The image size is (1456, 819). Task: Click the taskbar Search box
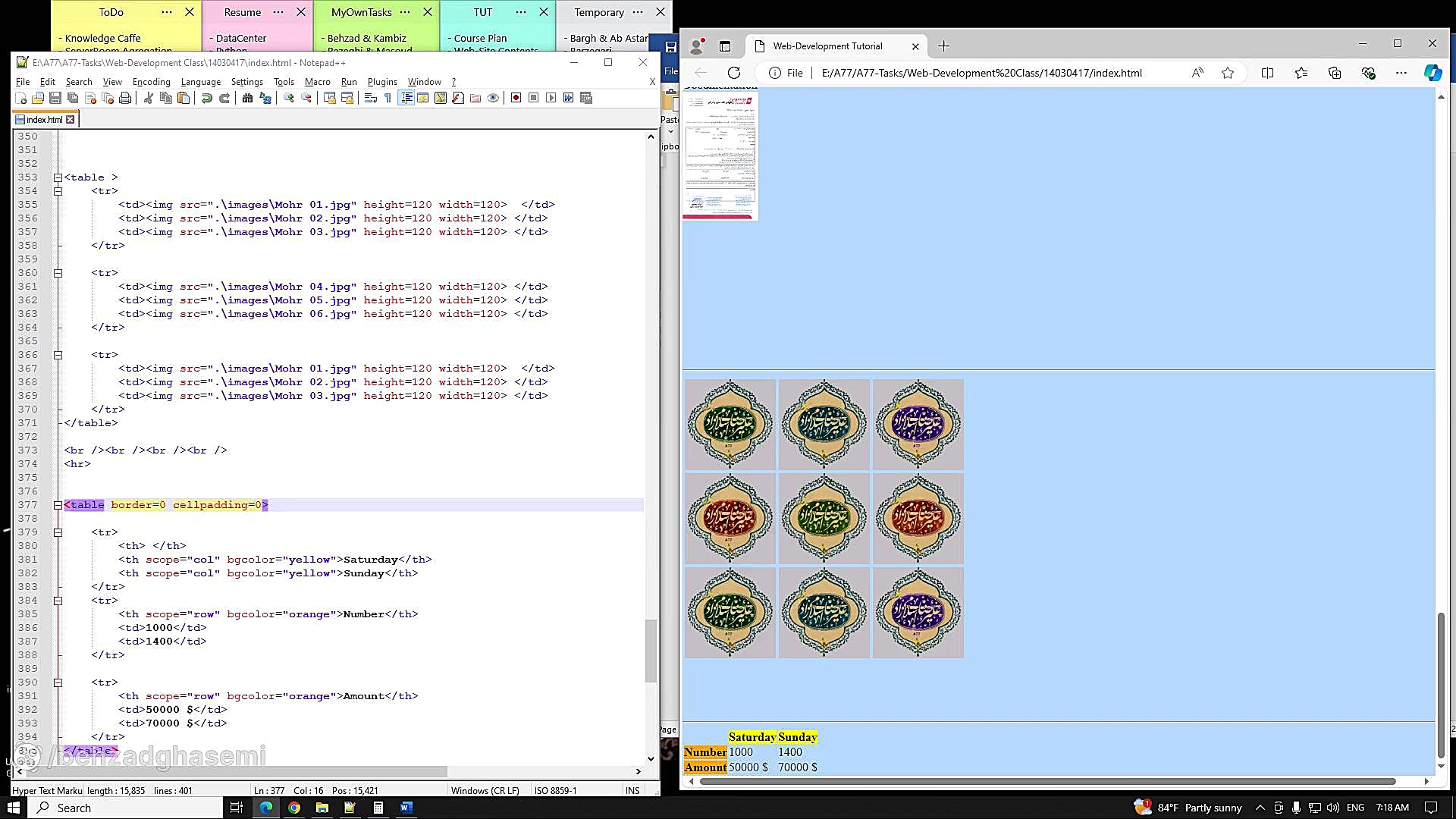(x=125, y=808)
